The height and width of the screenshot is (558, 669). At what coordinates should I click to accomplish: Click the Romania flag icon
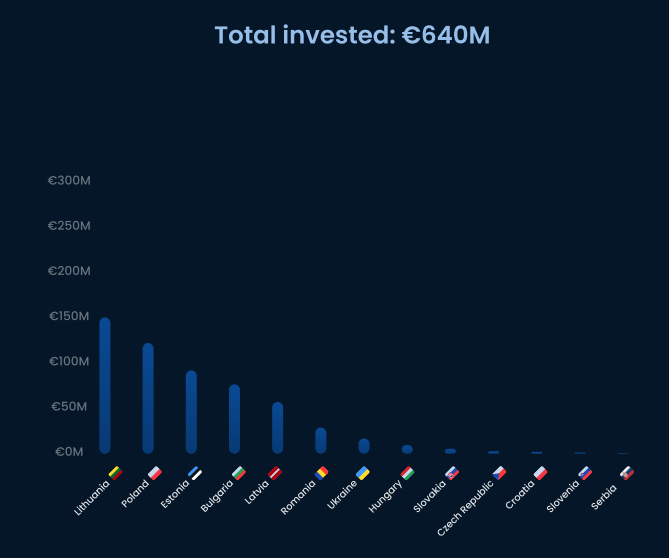[322, 472]
